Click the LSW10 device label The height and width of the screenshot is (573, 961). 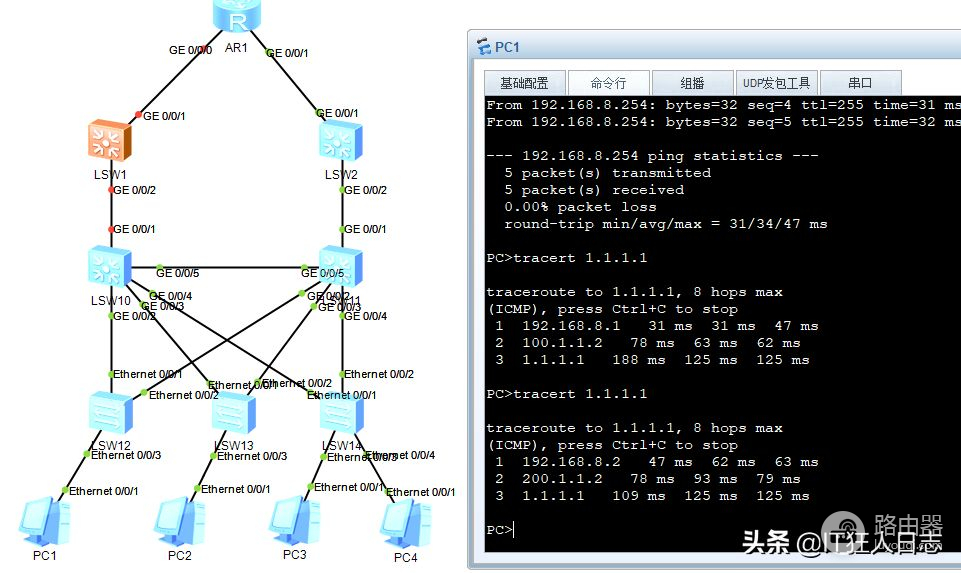point(111,300)
